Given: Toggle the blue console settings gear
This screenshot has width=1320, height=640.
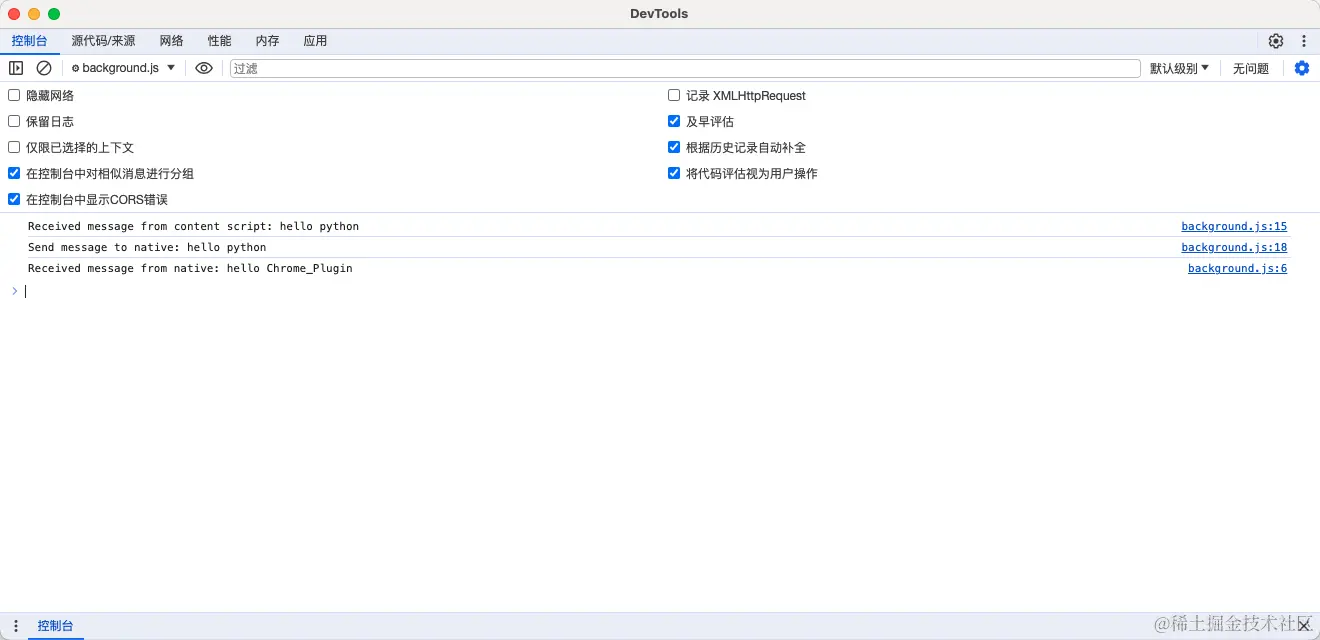Looking at the screenshot, I should pyautogui.click(x=1302, y=68).
